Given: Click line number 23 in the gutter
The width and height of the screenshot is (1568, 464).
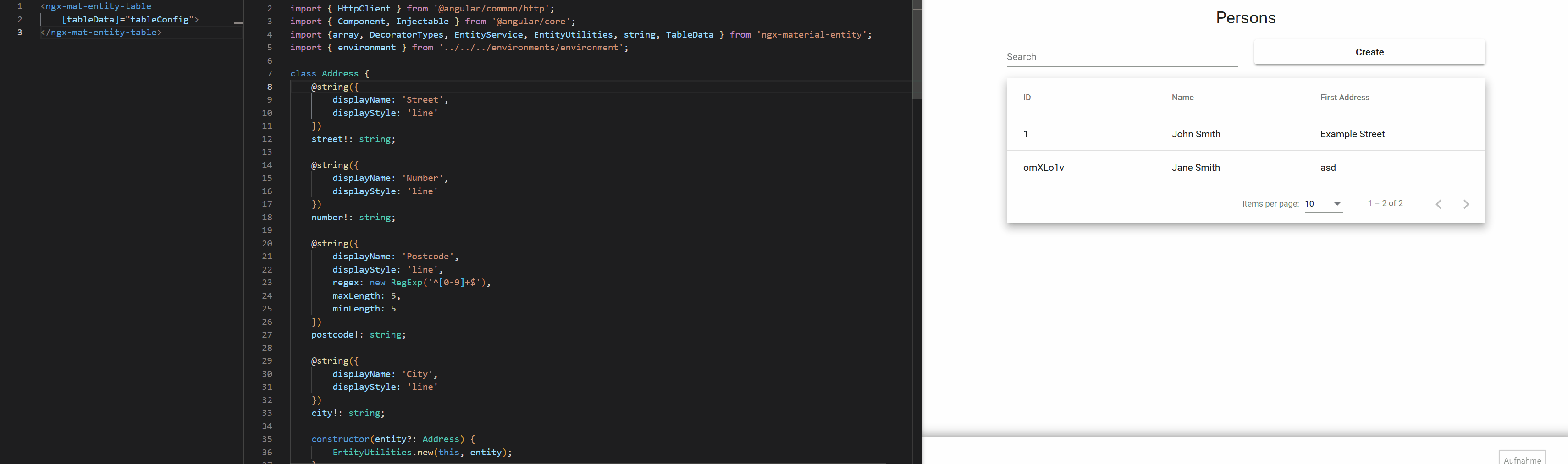Looking at the screenshot, I should pos(267,283).
